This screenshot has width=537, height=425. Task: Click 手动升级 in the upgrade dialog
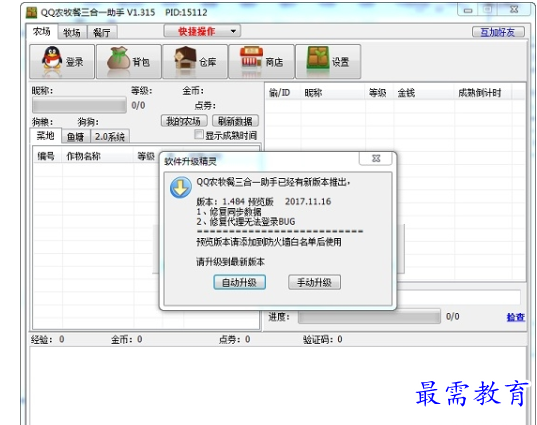314,283
